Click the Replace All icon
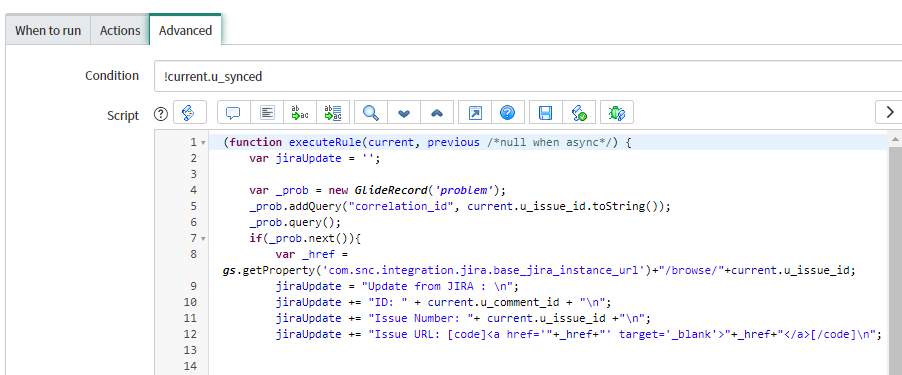This screenshot has width=902, height=375. (x=333, y=112)
